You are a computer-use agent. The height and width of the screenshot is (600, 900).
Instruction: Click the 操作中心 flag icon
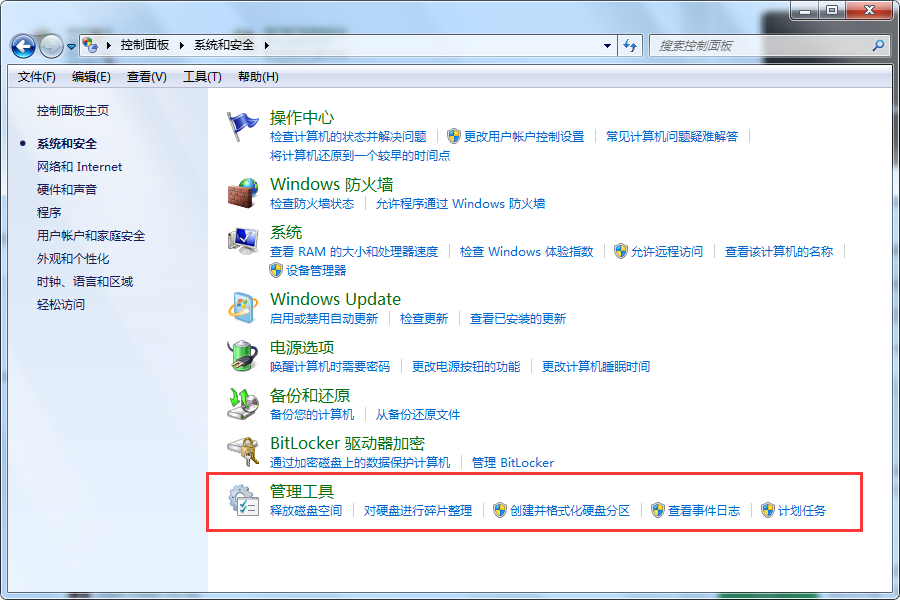point(243,127)
